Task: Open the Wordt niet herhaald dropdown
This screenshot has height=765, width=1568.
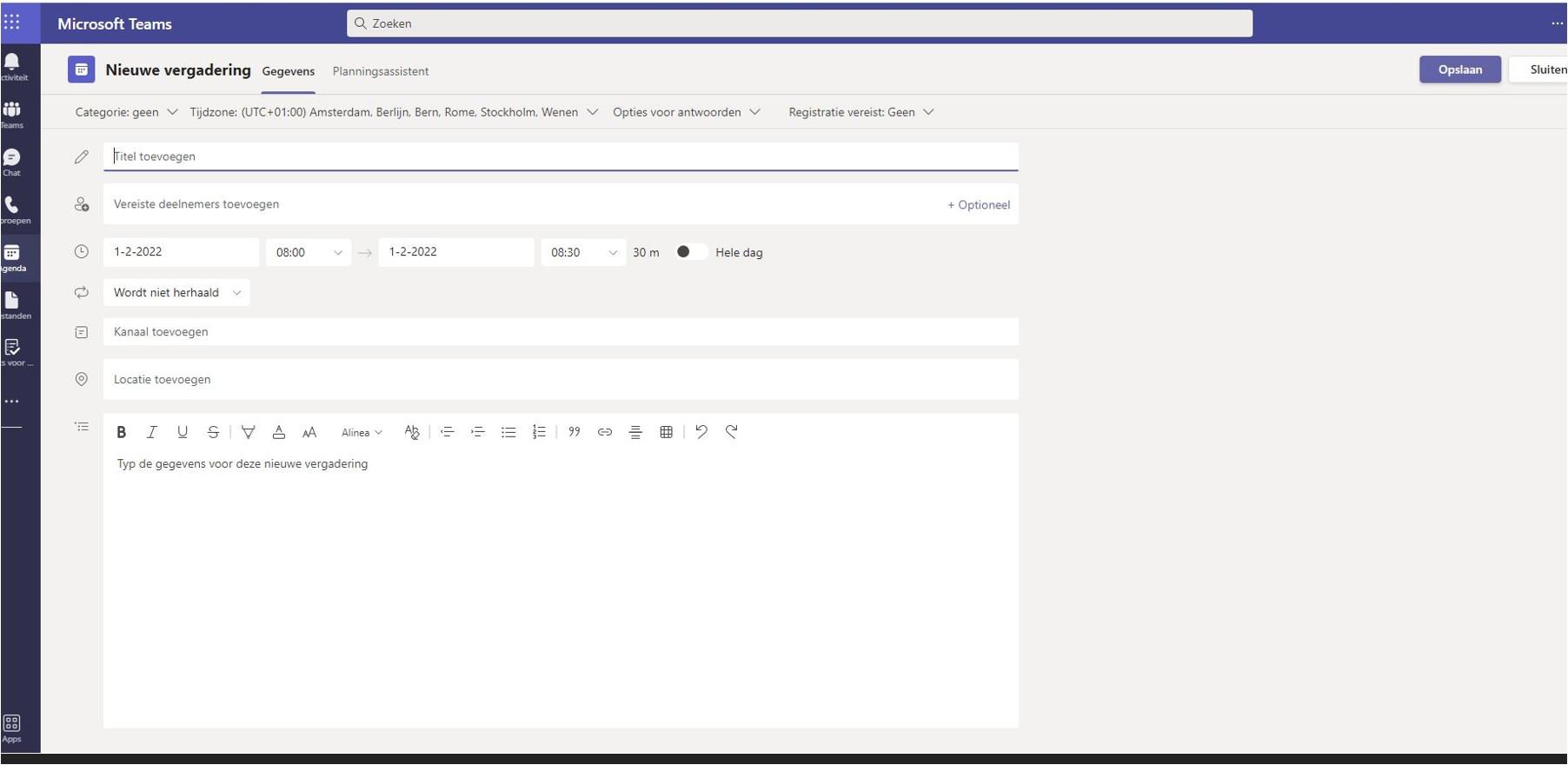Action: click(x=176, y=293)
